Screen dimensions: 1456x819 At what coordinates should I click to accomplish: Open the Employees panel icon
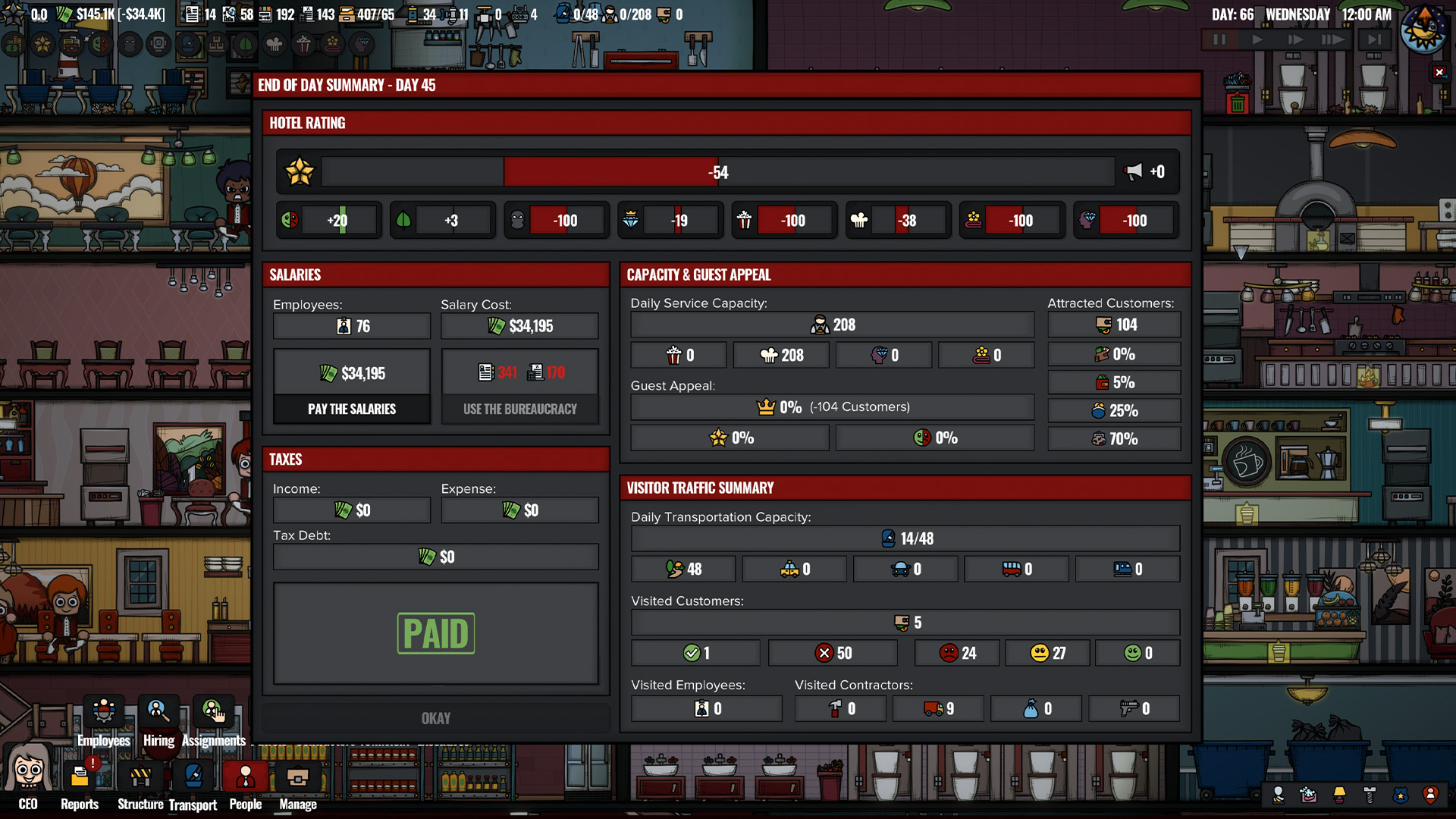click(x=104, y=711)
